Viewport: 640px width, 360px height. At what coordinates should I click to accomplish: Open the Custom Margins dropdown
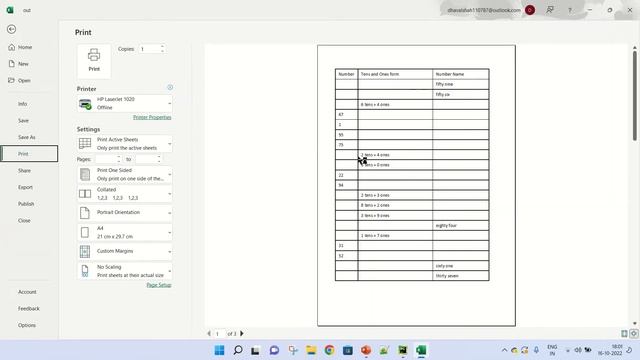coord(124,251)
